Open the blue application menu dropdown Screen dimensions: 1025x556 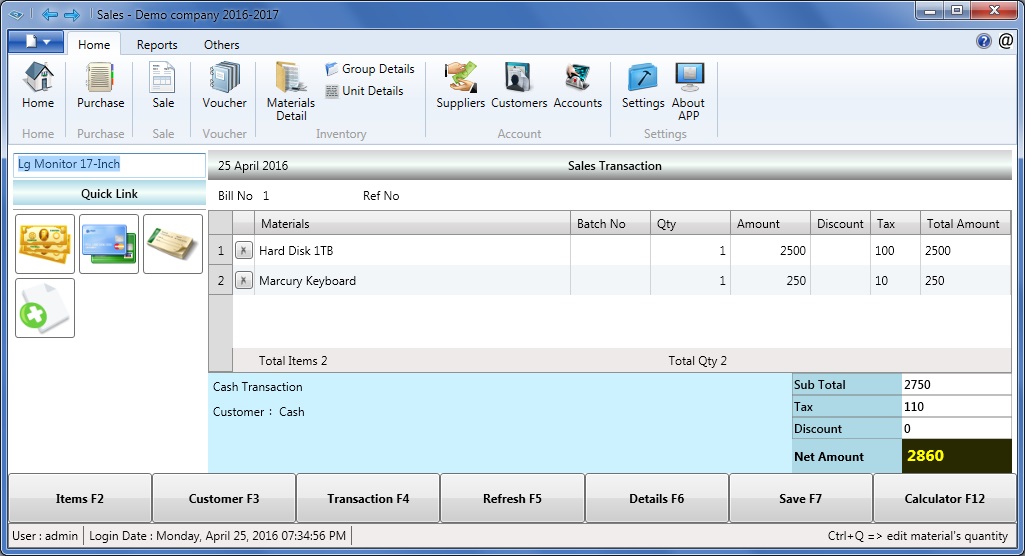pyautogui.click(x=36, y=42)
